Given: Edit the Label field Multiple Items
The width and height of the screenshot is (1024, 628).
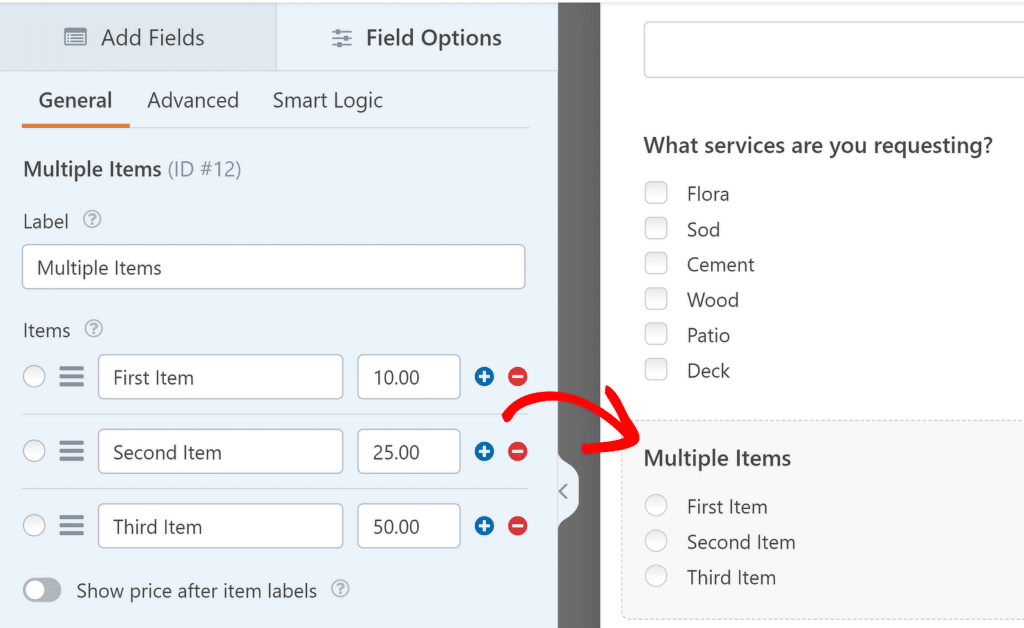Looking at the screenshot, I should pos(274,267).
